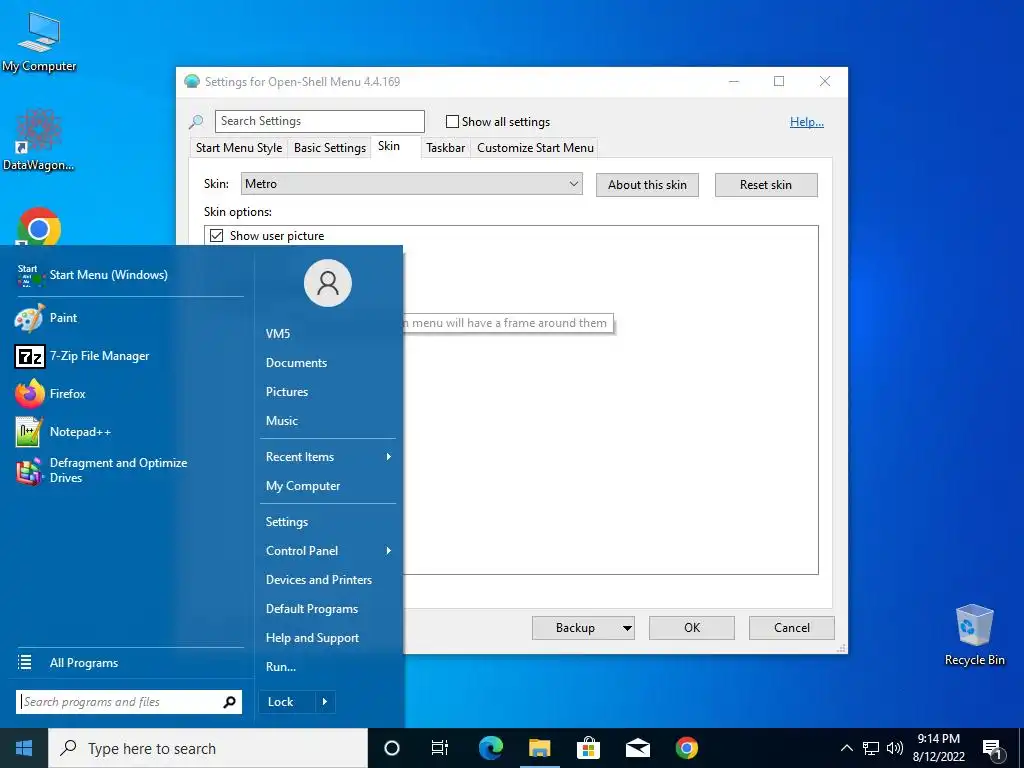Click the Windows Start button
1024x768 pixels.
(x=24, y=748)
